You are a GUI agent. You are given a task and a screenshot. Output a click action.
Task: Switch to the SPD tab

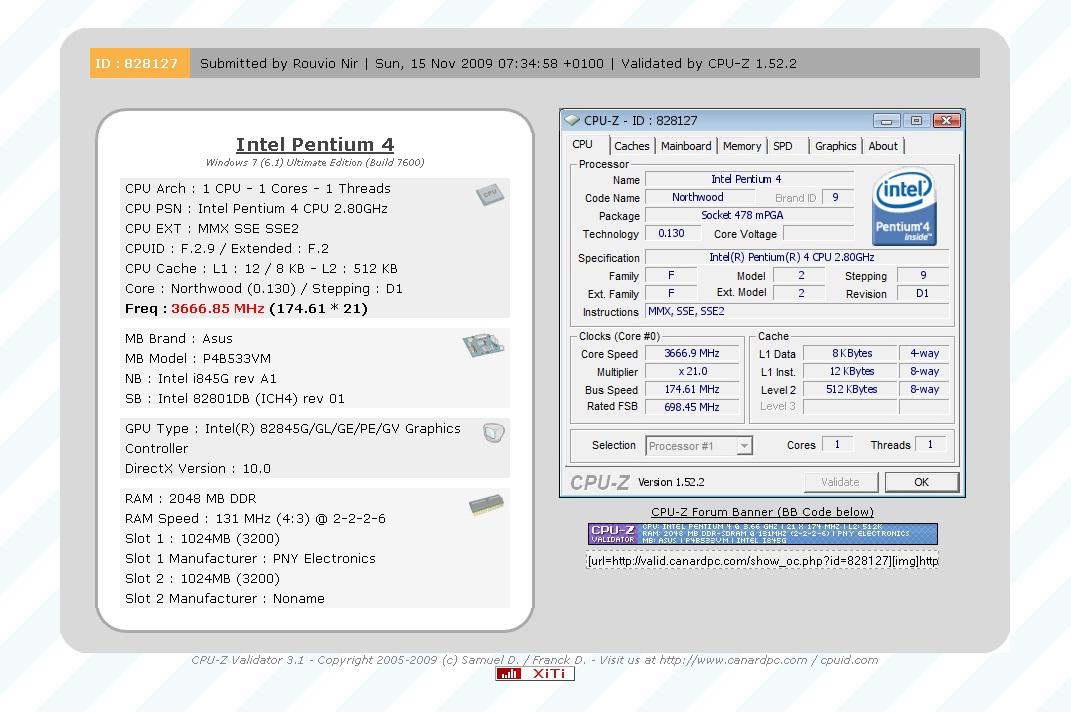tap(783, 146)
